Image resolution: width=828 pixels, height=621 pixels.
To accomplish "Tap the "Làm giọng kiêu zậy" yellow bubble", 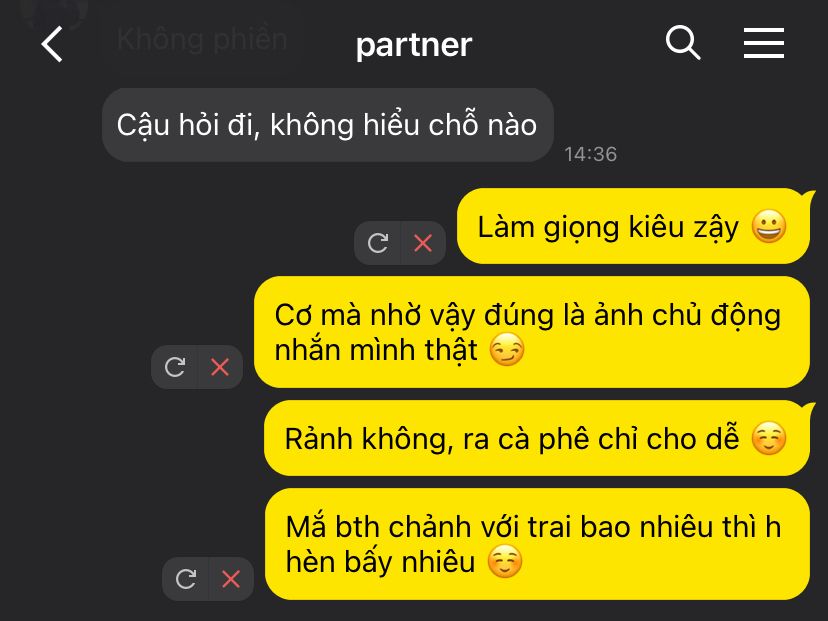I will pyautogui.click(x=633, y=226).
